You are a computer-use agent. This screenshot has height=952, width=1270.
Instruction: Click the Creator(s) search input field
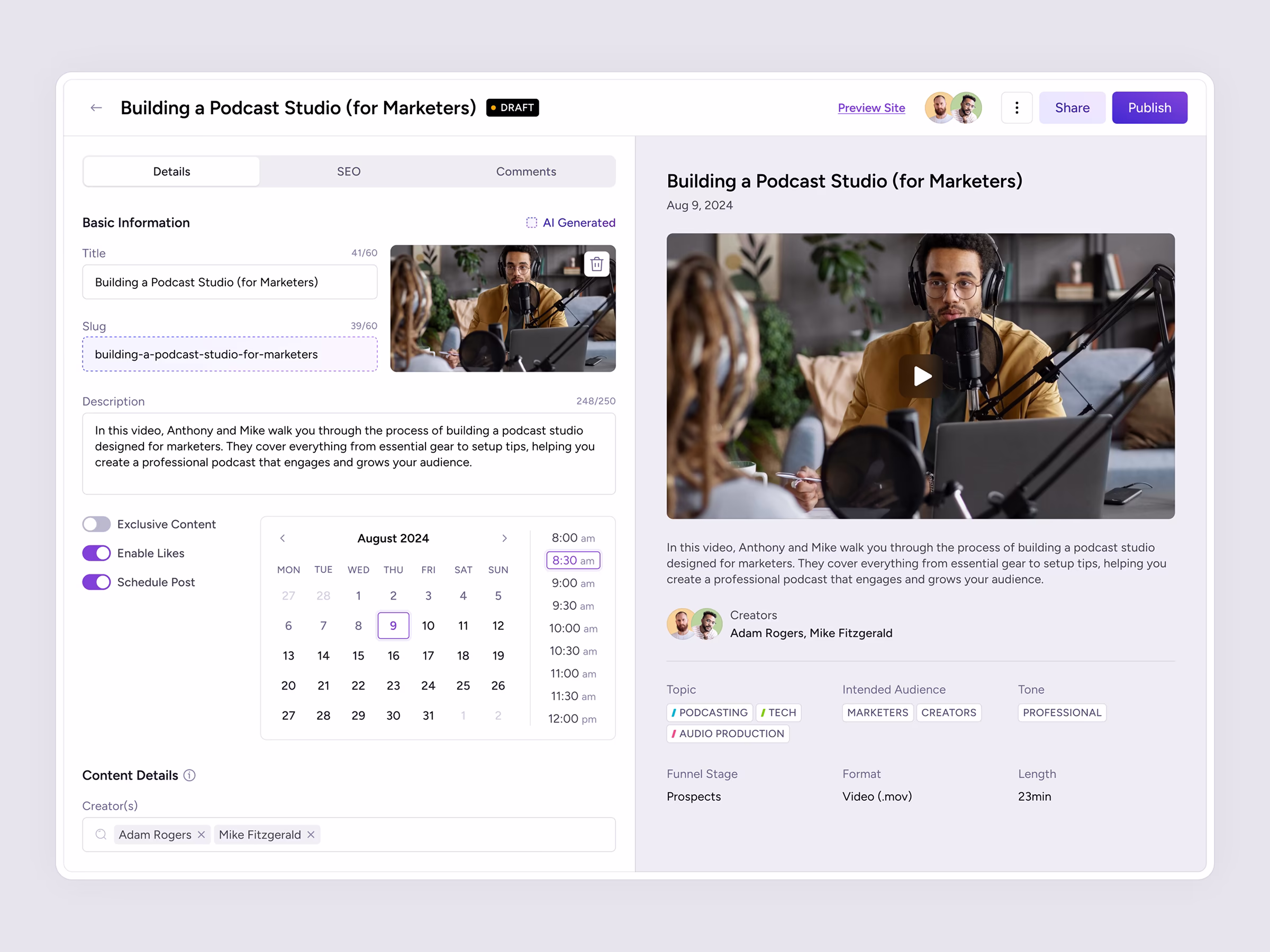(349, 835)
